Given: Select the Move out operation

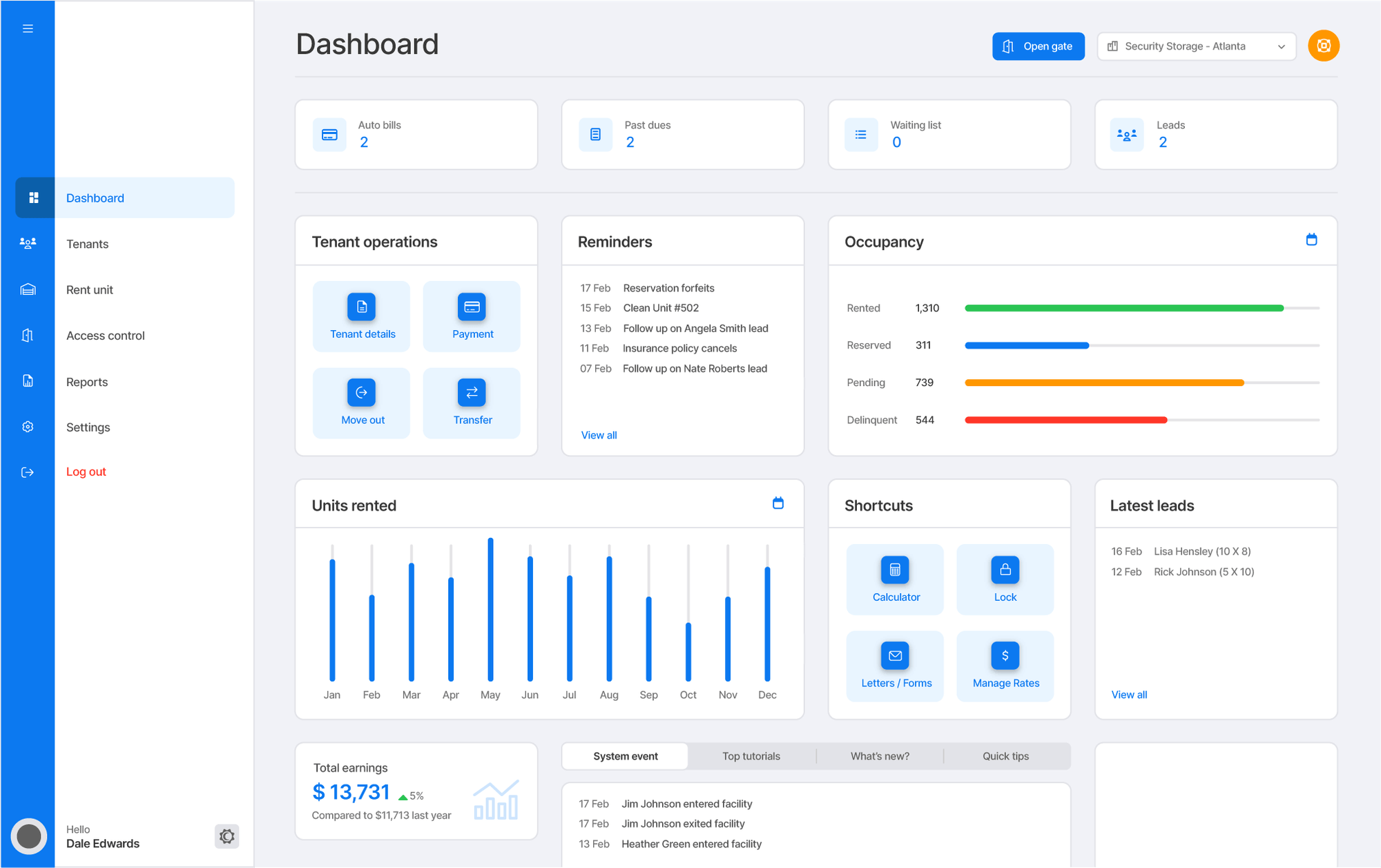Looking at the screenshot, I should 361,403.
